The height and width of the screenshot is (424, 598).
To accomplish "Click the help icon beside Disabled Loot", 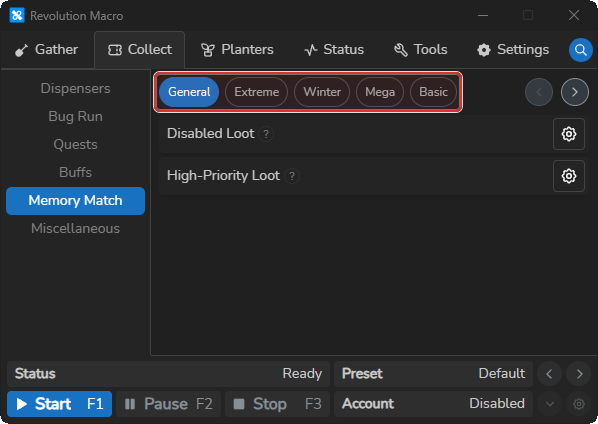I will pyautogui.click(x=266, y=134).
